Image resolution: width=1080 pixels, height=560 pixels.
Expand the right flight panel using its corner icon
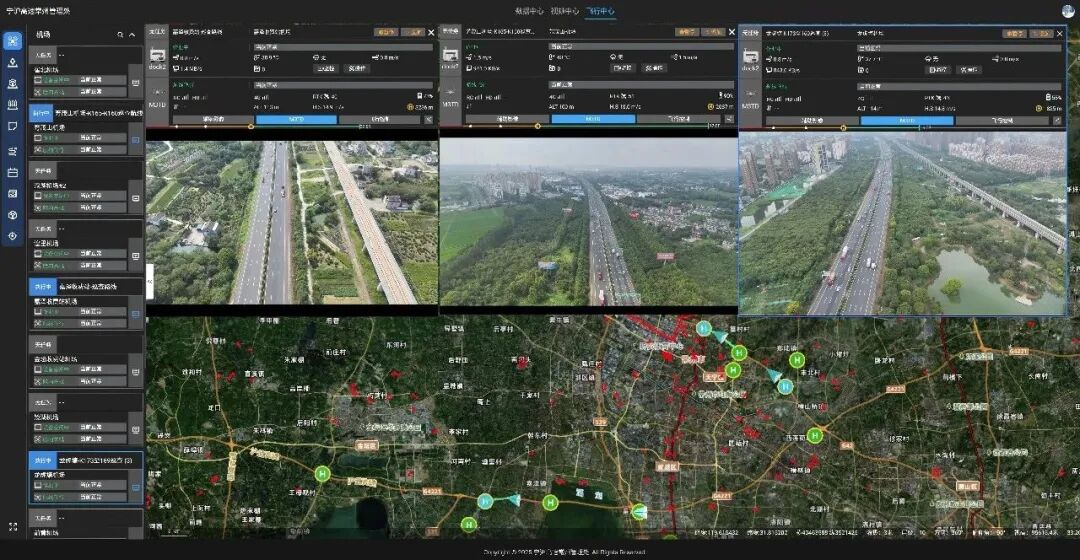point(1057,121)
